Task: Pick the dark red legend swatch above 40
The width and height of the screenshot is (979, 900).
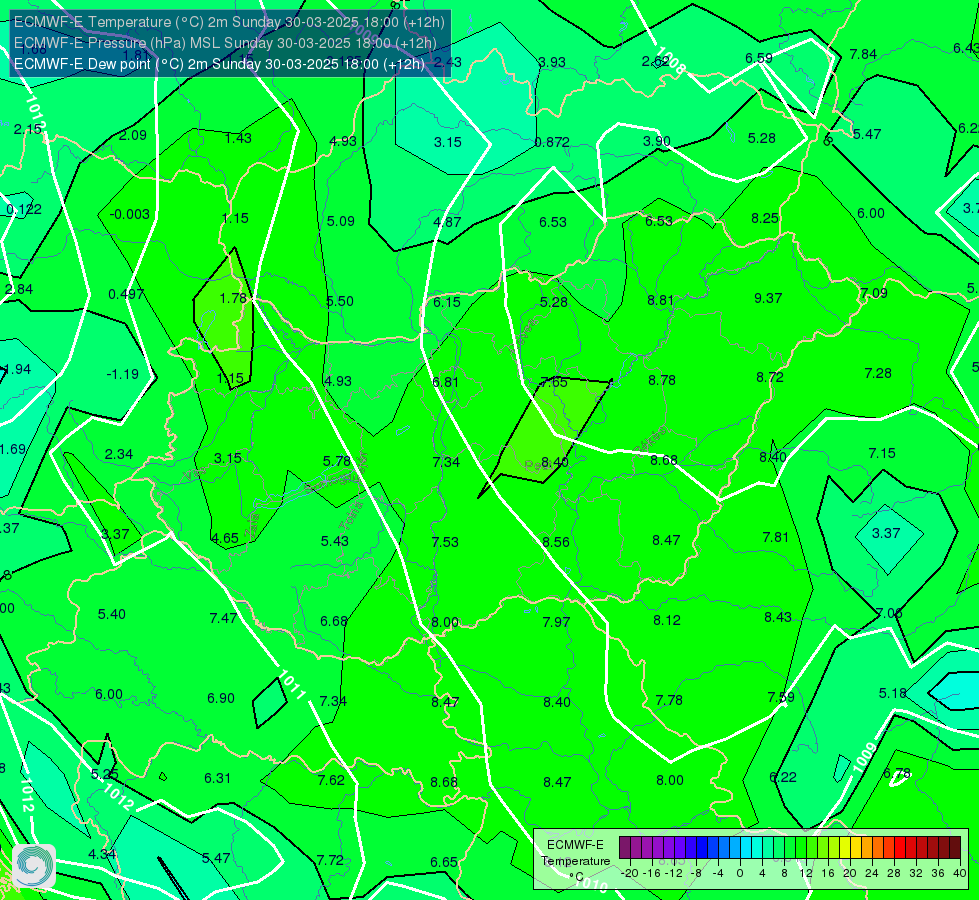Action: coord(955,848)
